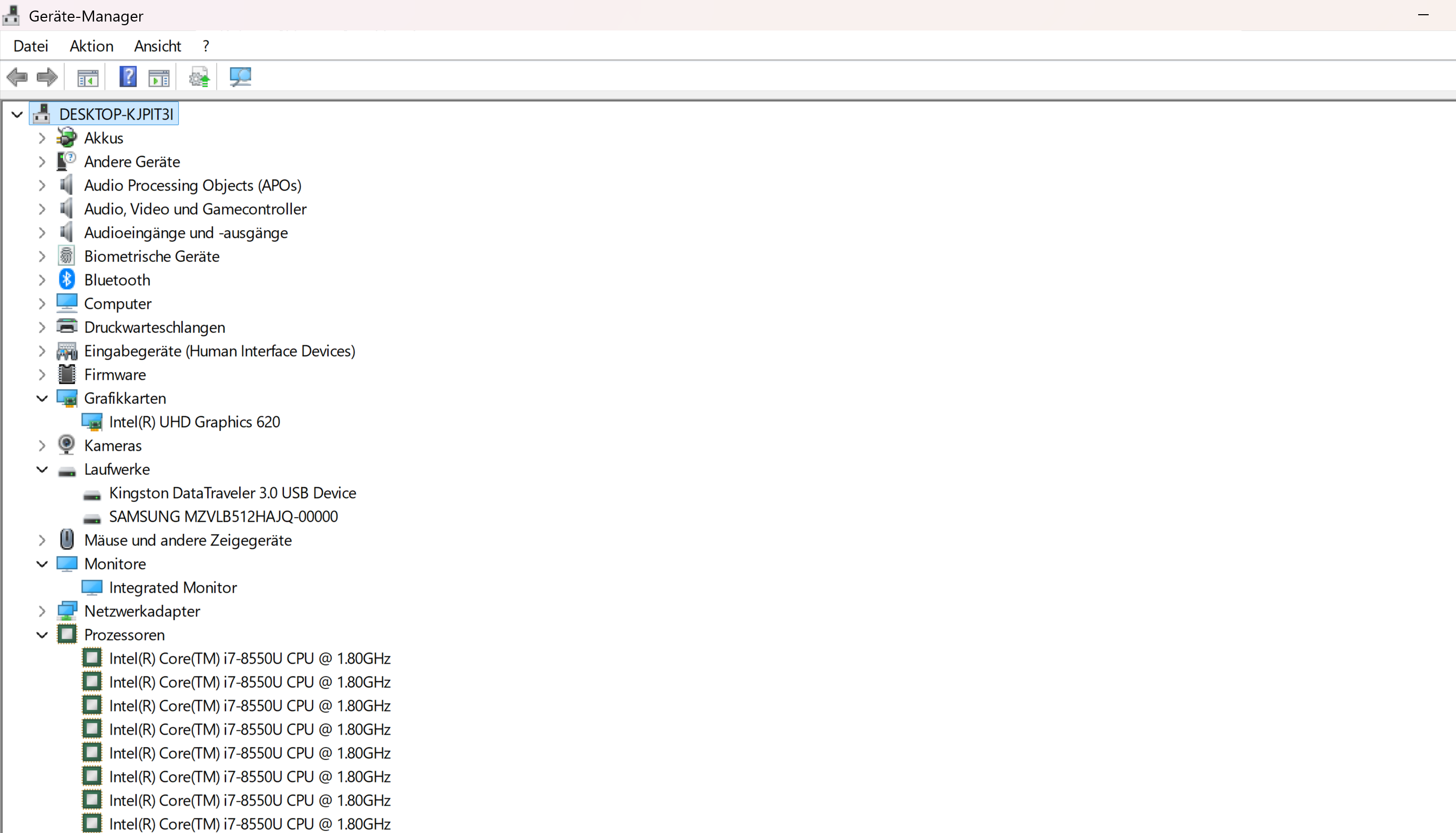
Task: Click the Forward arrow in the toolbar
Action: (47, 77)
